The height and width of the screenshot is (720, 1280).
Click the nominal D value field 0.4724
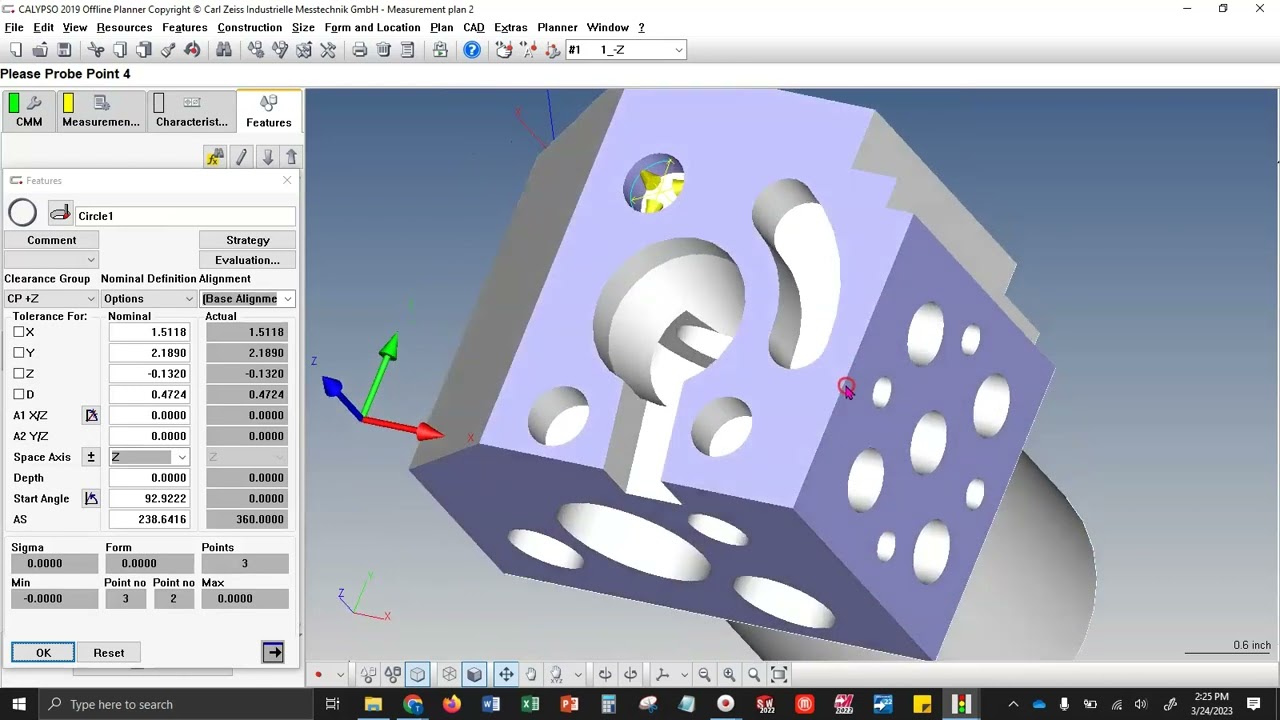click(x=149, y=394)
